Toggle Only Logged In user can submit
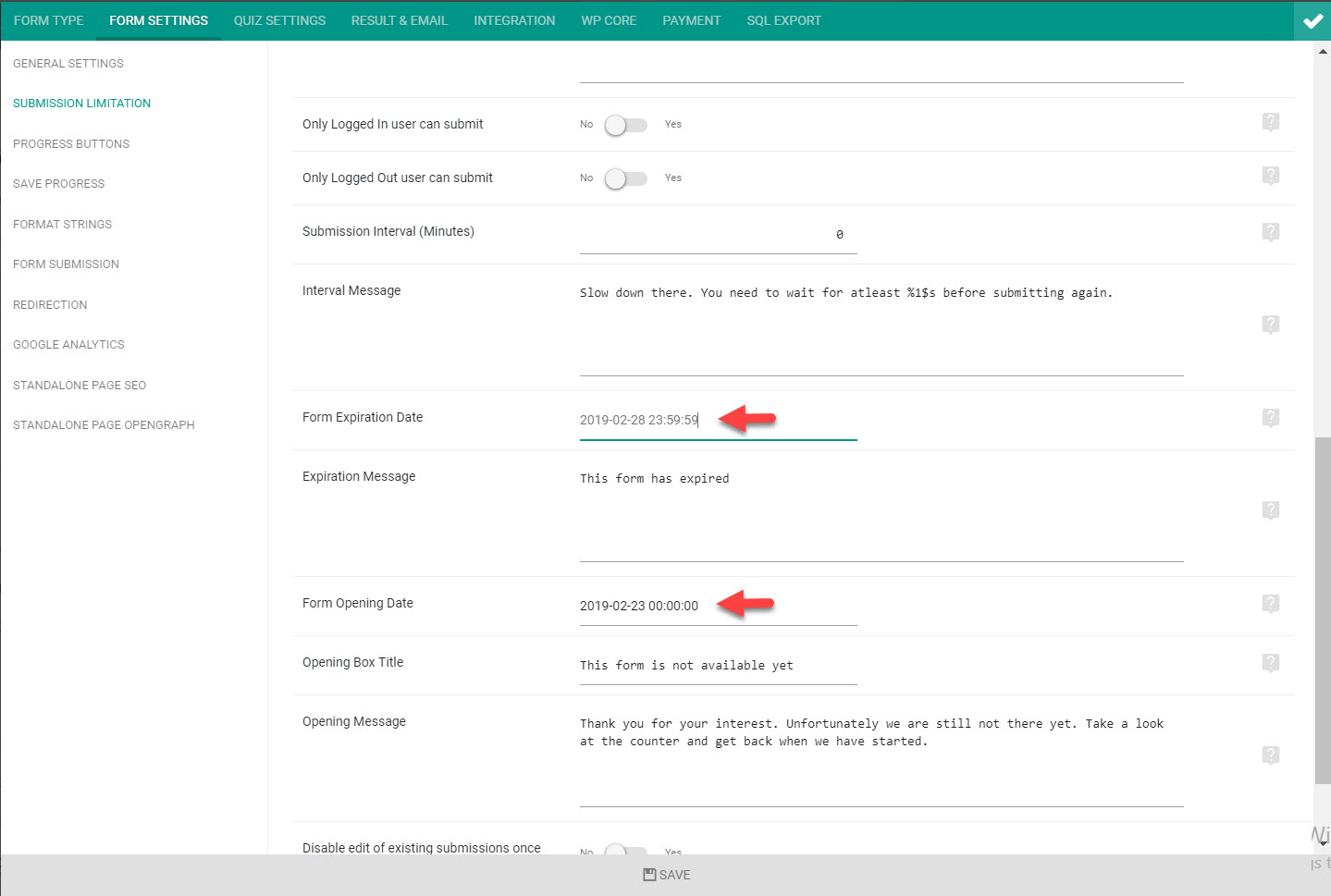The height and width of the screenshot is (896, 1331). click(x=626, y=125)
